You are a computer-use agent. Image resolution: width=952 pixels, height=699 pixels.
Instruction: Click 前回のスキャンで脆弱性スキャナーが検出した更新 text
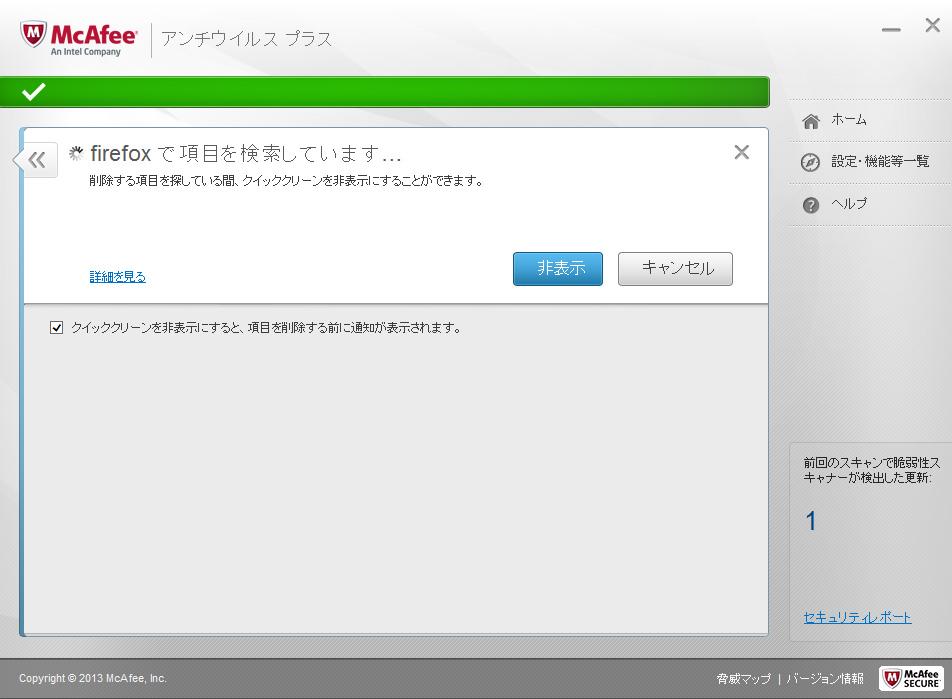click(x=871, y=471)
